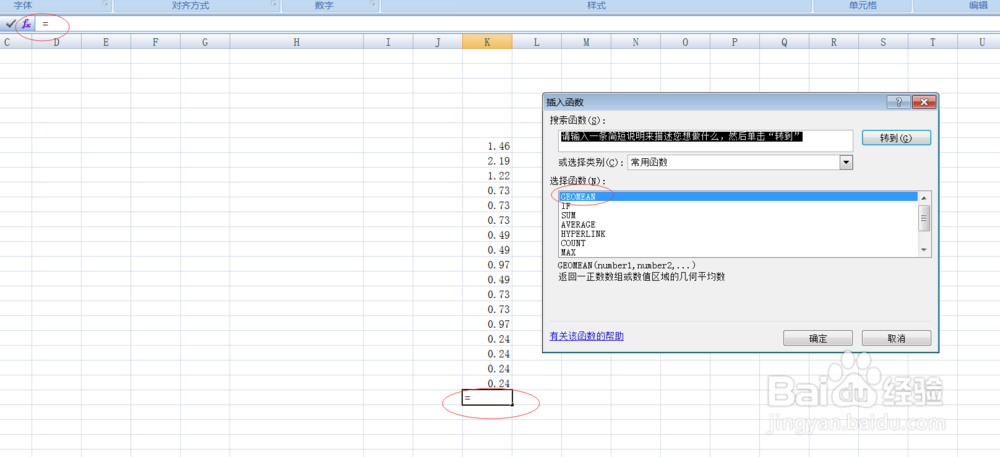Select column H header
The height and width of the screenshot is (457, 1000).
click(297, 42)
